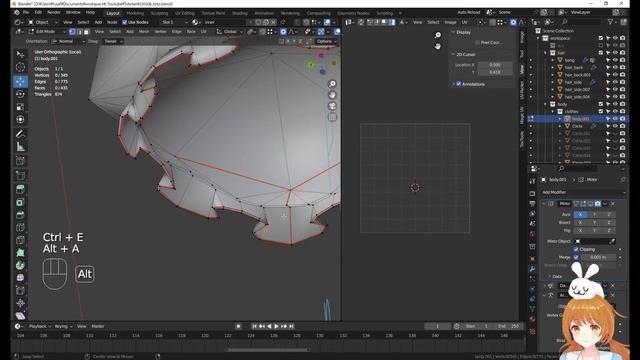Open the Normal orientation dropdown
Image resolution: width=640 pixels, height=360 pixels.
point(69,41)
